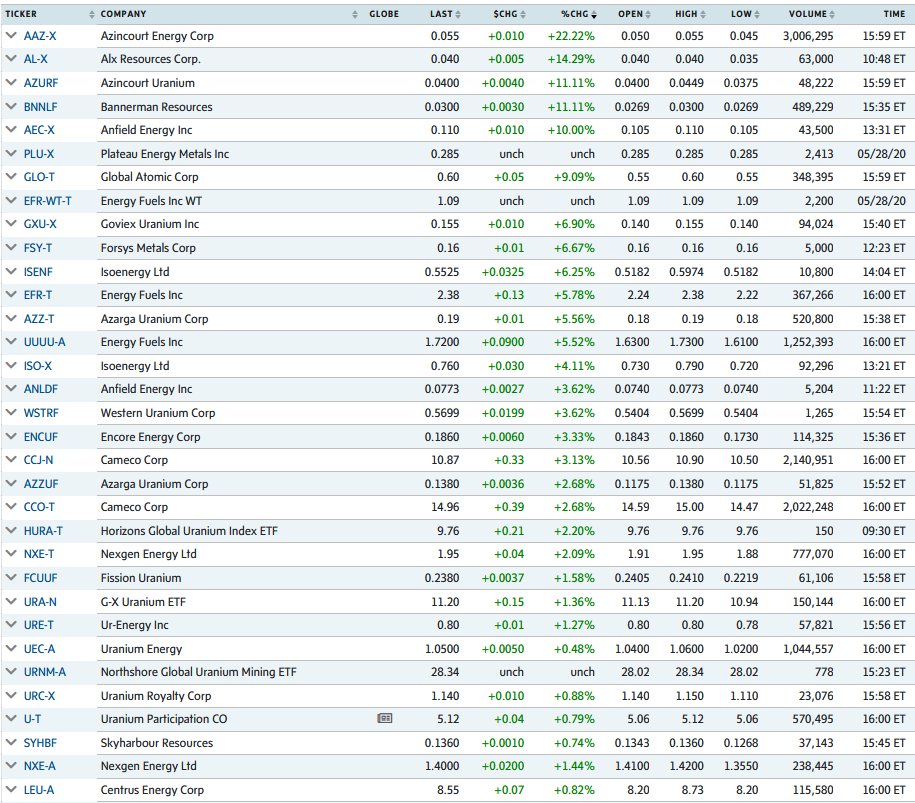Sort by VOLUME column header
The image size is (915, 803).
(x=811, y=14)
